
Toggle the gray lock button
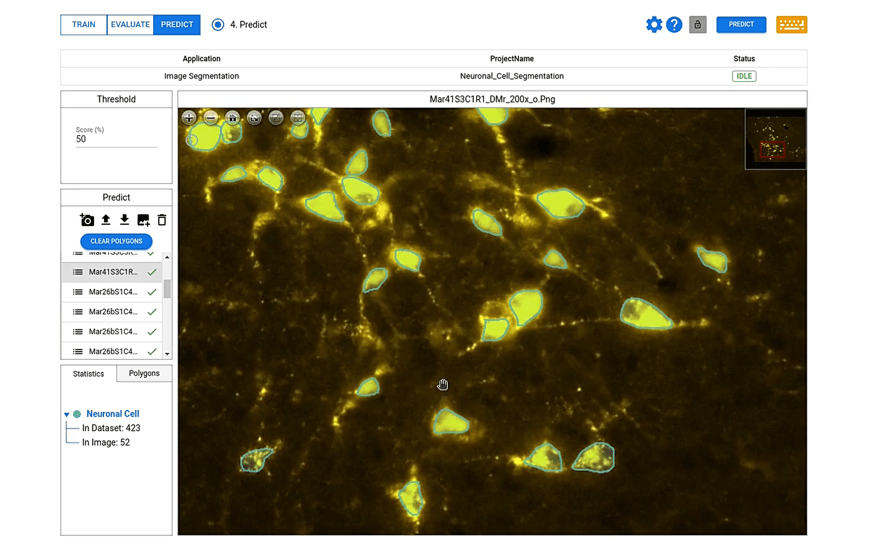click(698, 25)
